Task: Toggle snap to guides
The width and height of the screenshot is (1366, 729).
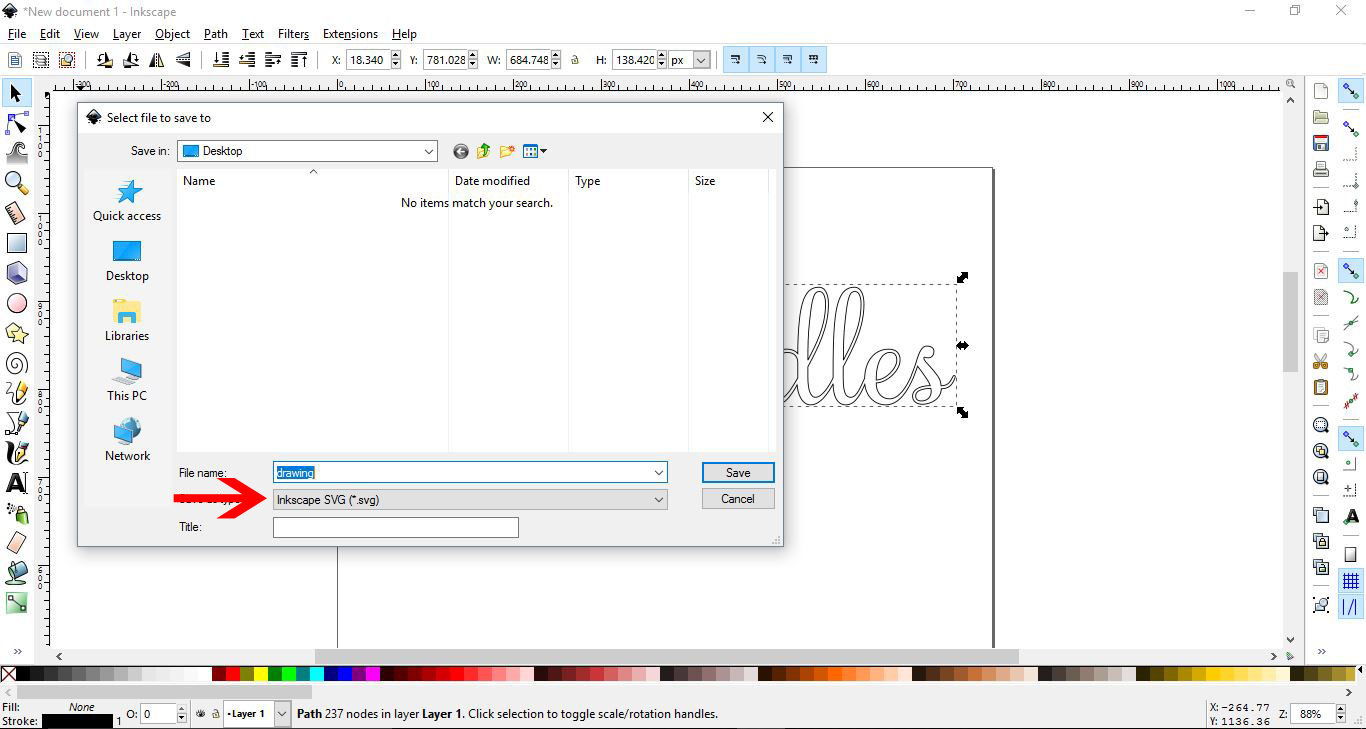Action: (x=1351, y=606)
